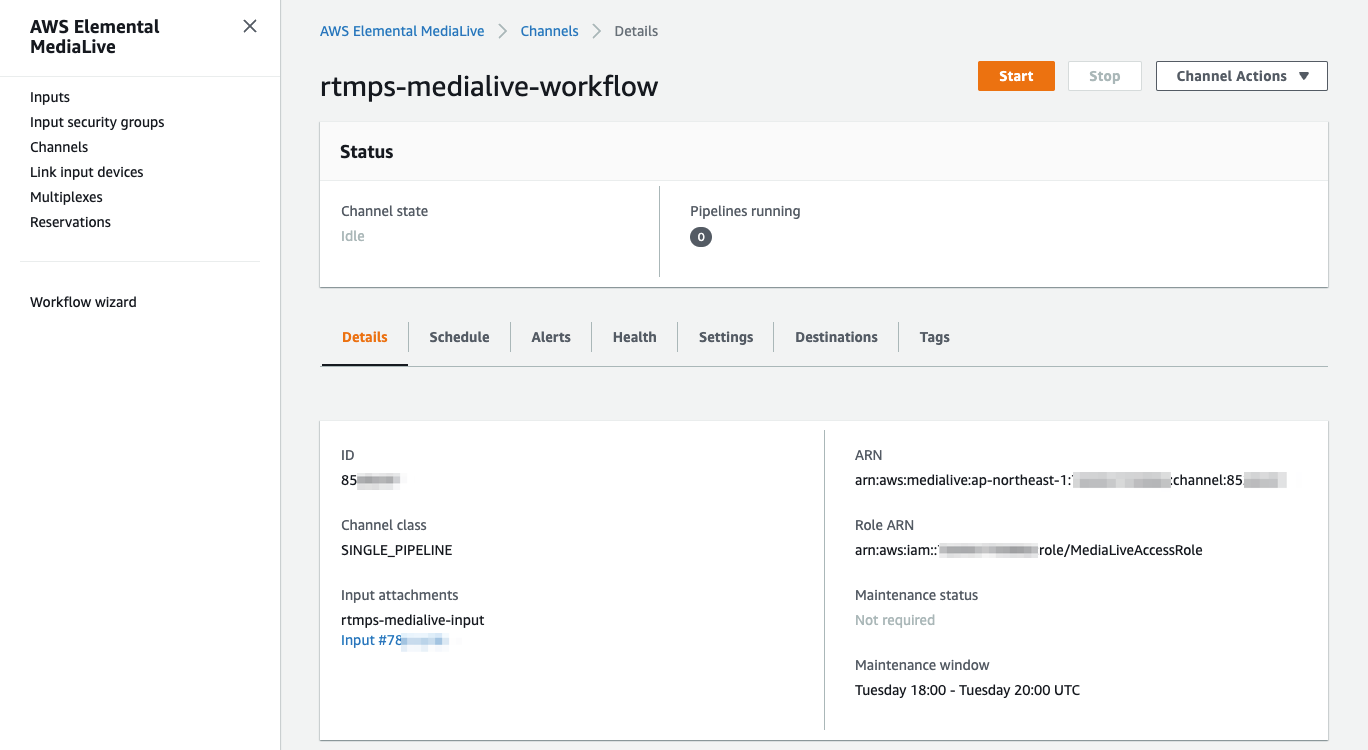Open the Destinations tab
This screenshot has height=750, width=1368.
[836, 337]
